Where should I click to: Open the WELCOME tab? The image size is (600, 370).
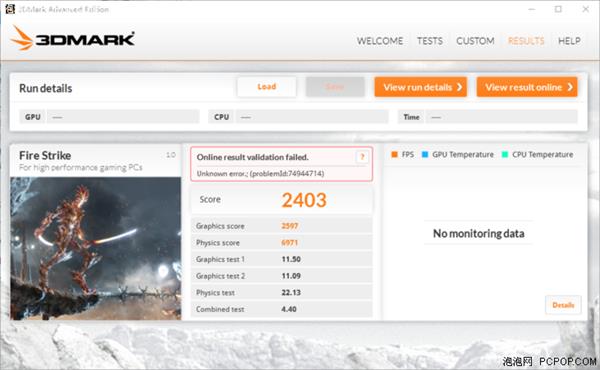pyautogui.click(x=380, y=41)
